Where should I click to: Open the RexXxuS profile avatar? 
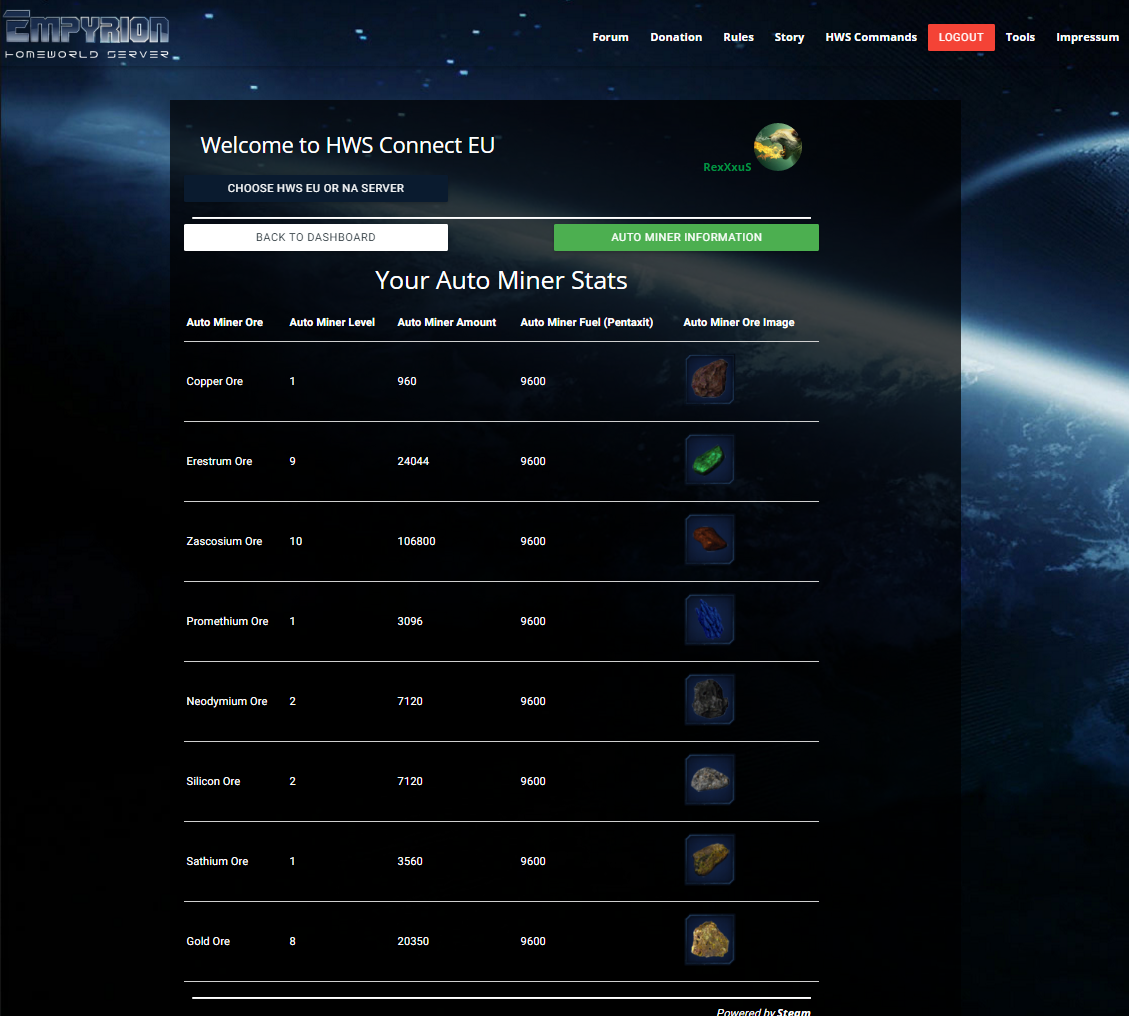click(778, 147)
